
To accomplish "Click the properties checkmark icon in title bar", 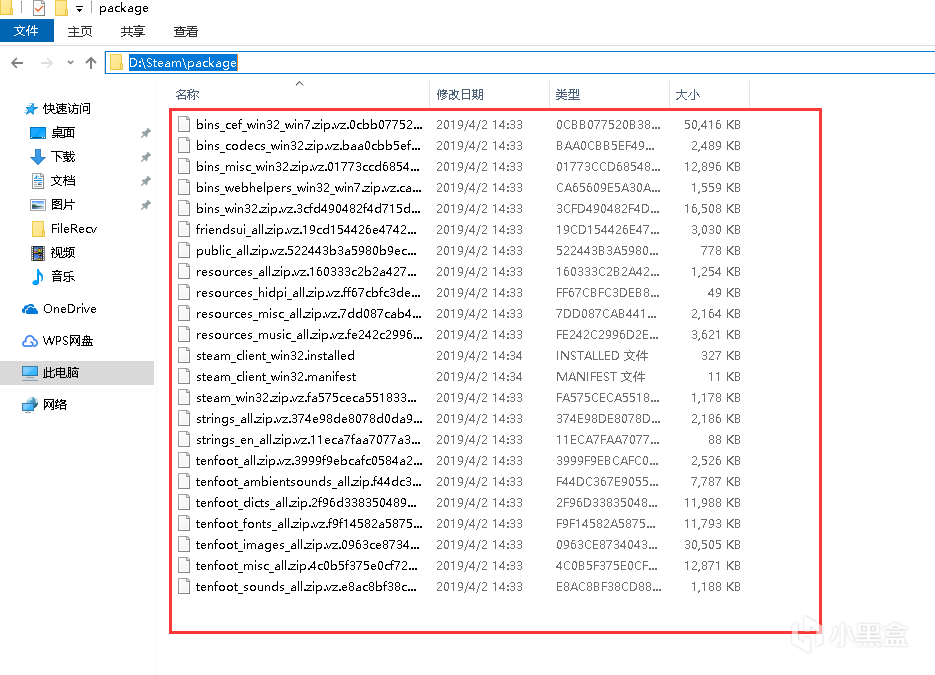I will pos(39,9).
